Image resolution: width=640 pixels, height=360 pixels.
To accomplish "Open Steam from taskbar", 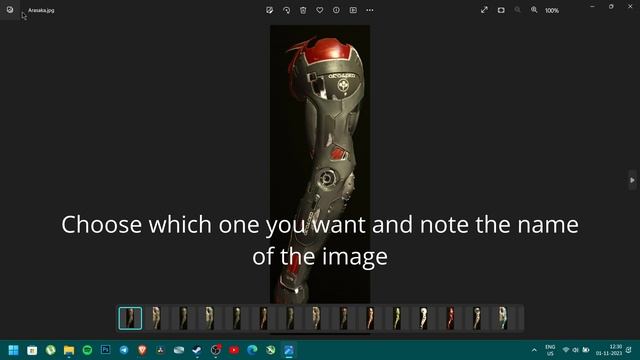I will (197, 350).
